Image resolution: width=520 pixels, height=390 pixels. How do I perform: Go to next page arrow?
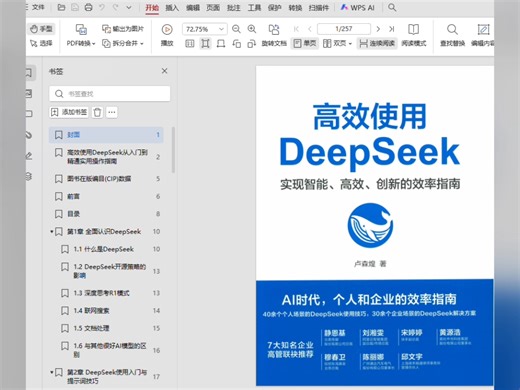click(x=378, y=29)
